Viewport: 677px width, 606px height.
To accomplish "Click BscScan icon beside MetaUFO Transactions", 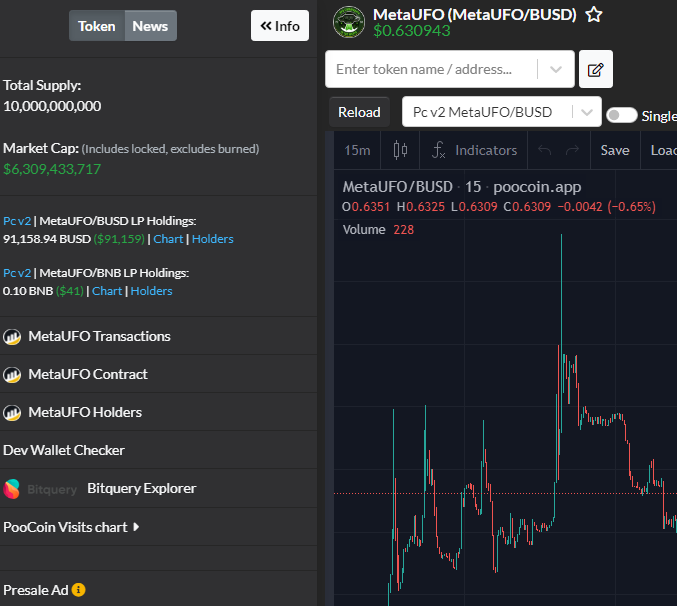I will tap(12, 337).
